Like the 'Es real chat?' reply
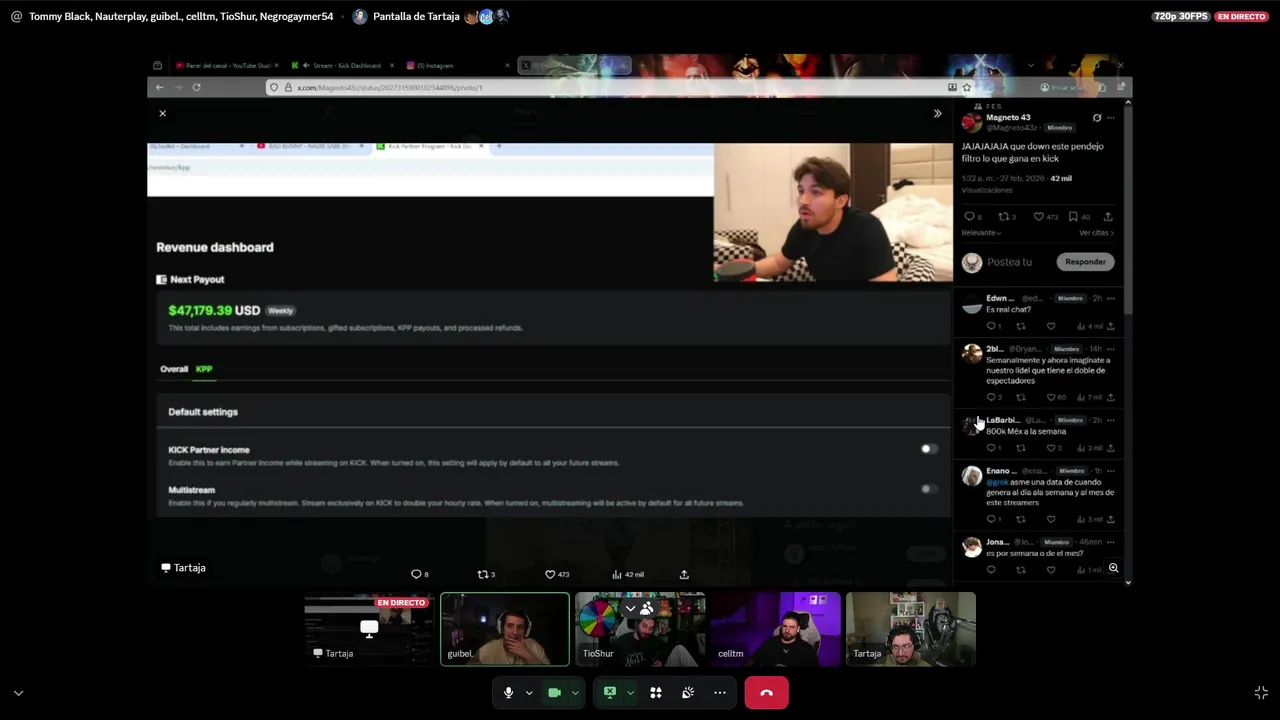 (x=1050, y=326)
